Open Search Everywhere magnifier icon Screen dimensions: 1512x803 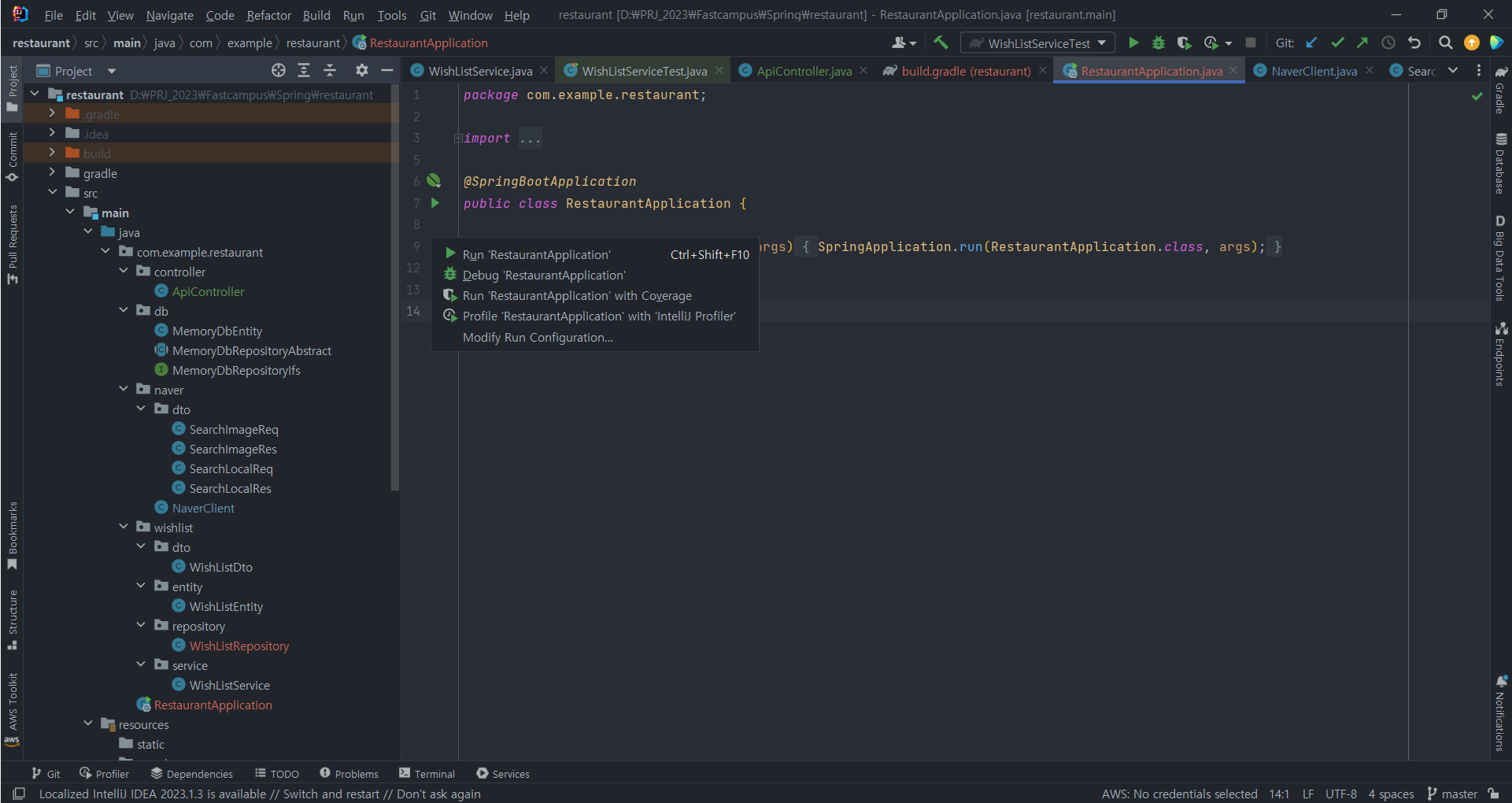pyautogui.click(x=1446, y=43)
